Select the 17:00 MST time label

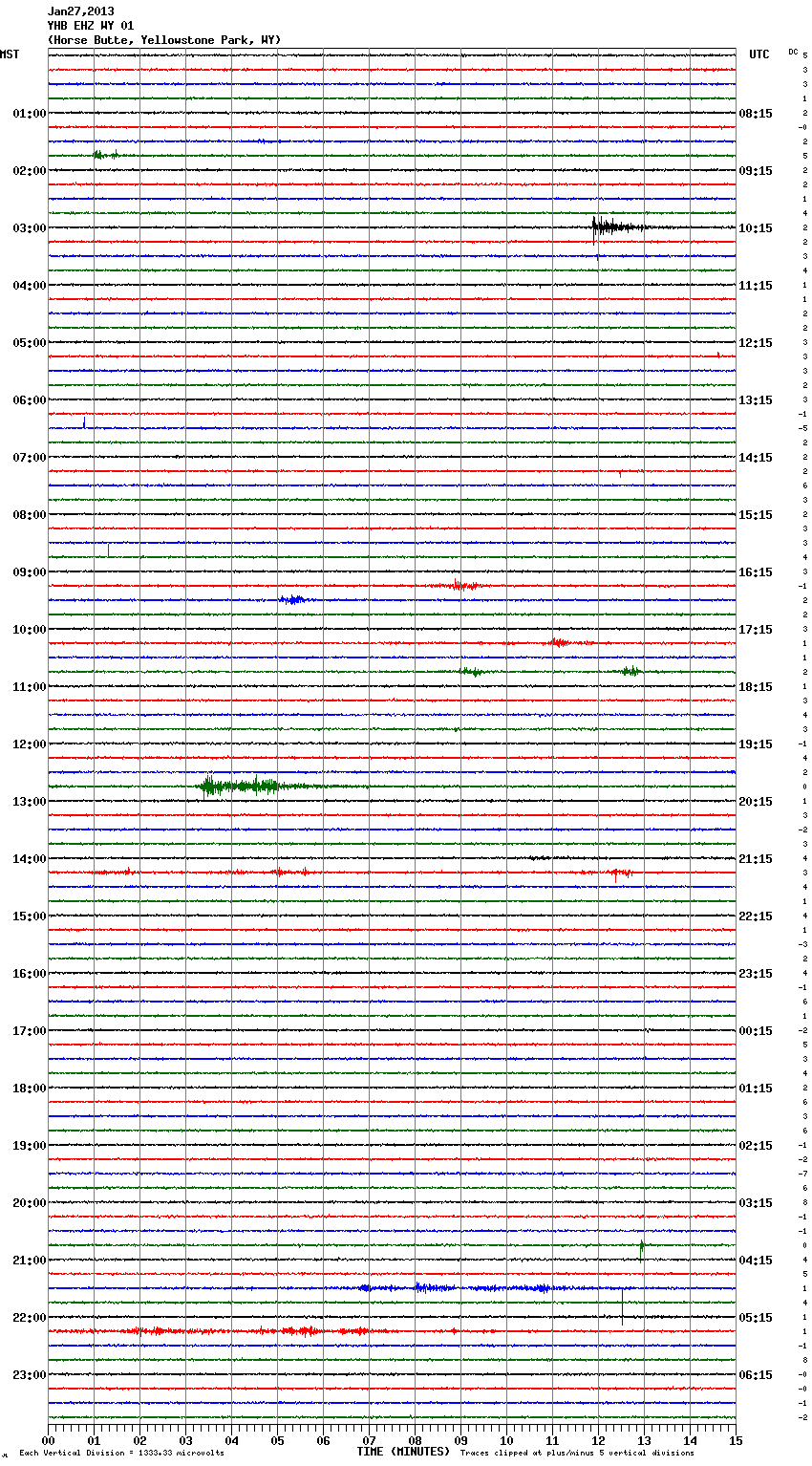30,1031
